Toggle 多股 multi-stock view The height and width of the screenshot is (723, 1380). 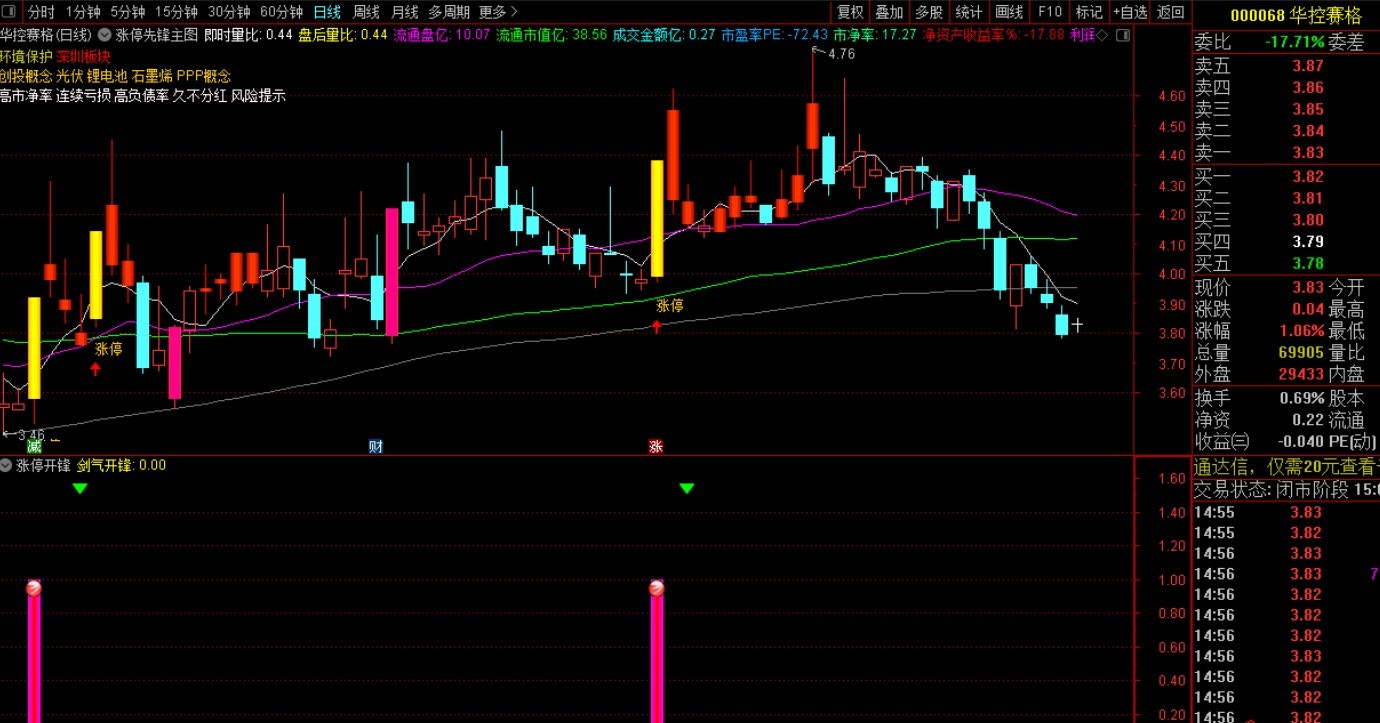point(929,12)
